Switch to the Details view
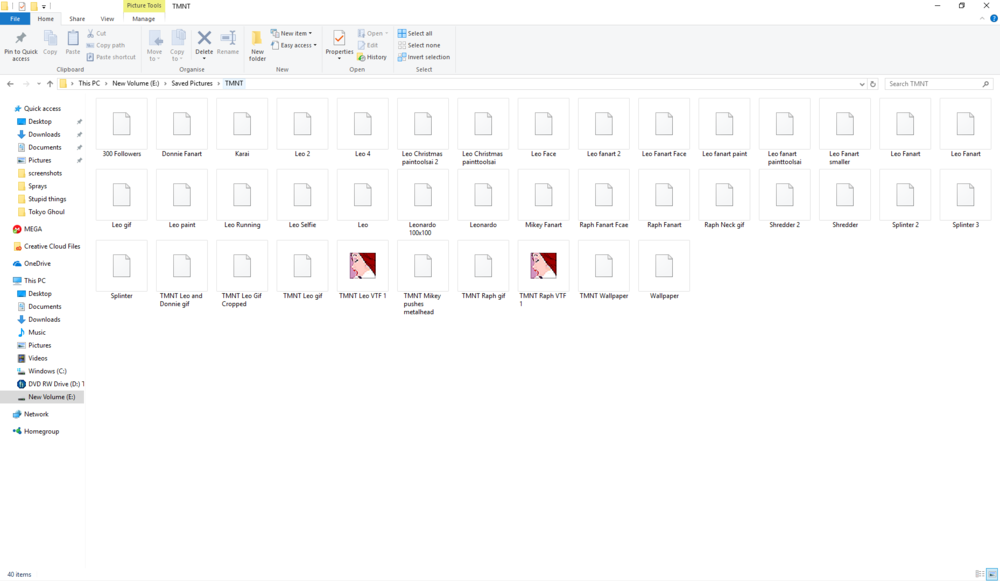The image size is (1000, 581). point(980,574)
